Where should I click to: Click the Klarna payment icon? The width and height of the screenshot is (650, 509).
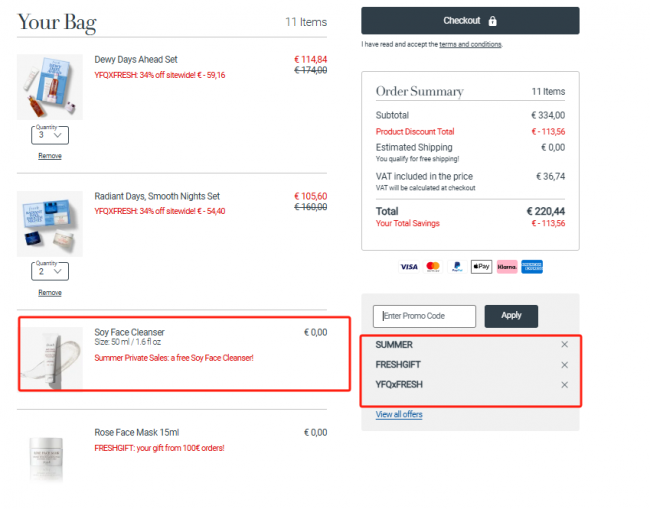[507, 267]
